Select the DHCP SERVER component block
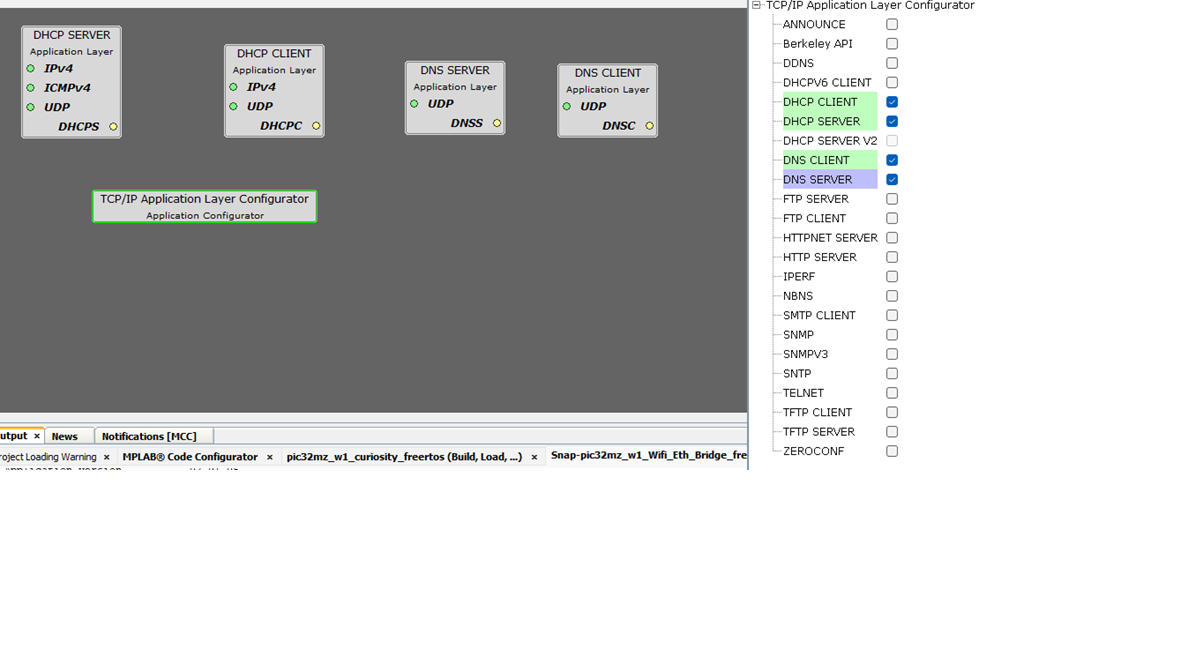 [71, 82]
